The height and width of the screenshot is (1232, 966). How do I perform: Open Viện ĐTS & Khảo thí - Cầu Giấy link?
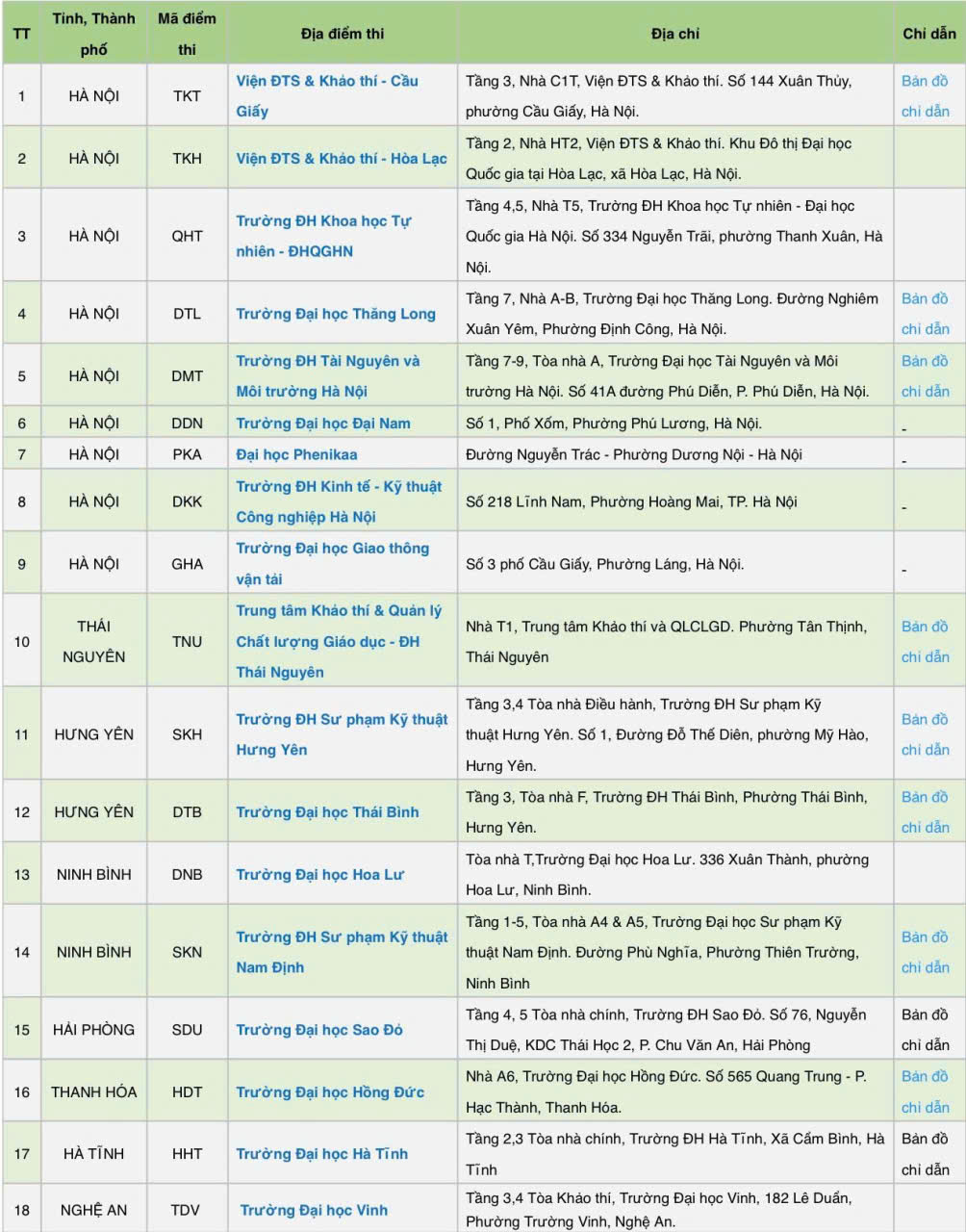coord(327,95)
